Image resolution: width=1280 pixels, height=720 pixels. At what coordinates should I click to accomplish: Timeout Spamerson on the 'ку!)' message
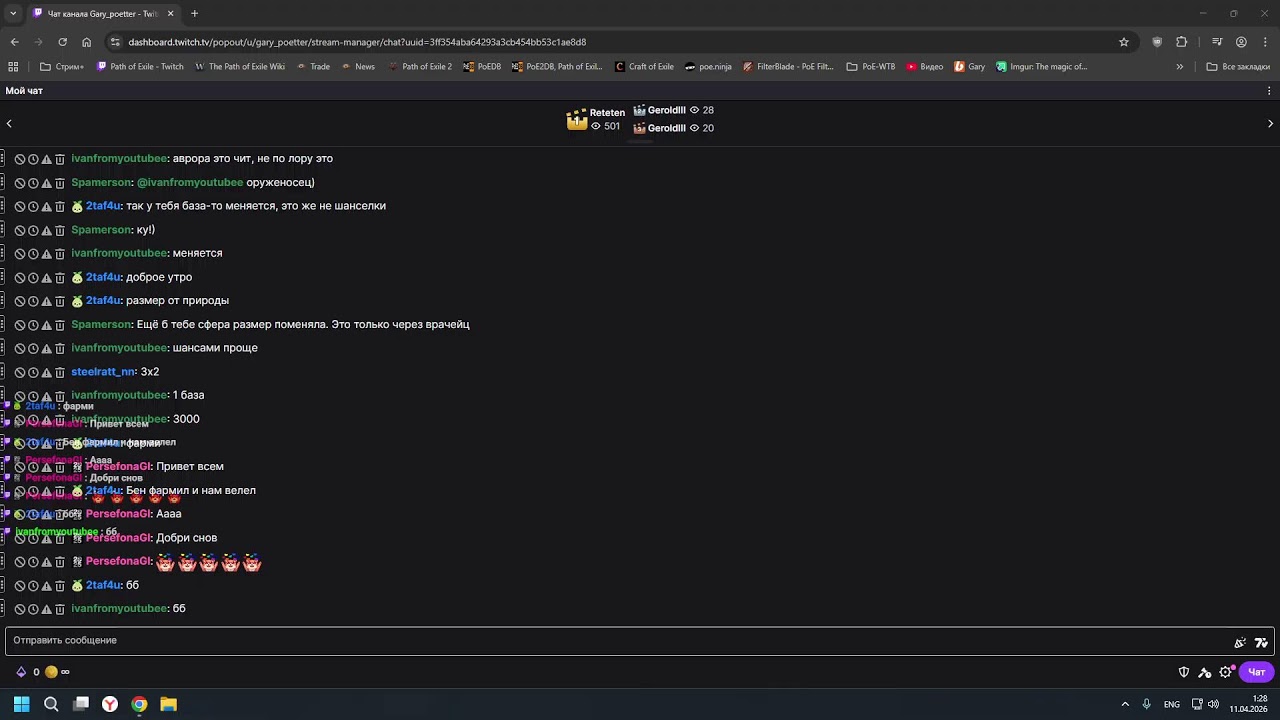pyautogui.click(x=33, y=230)
